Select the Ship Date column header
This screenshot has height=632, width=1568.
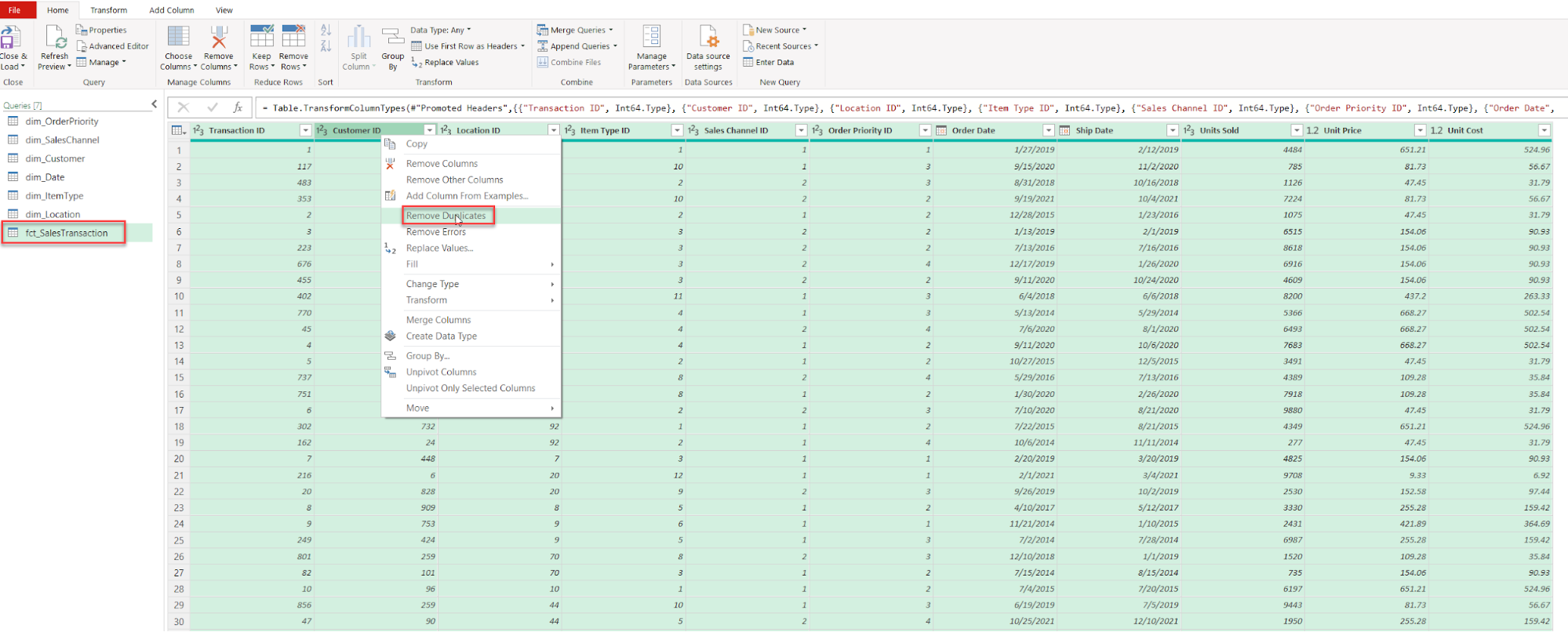pos(1118,130)
